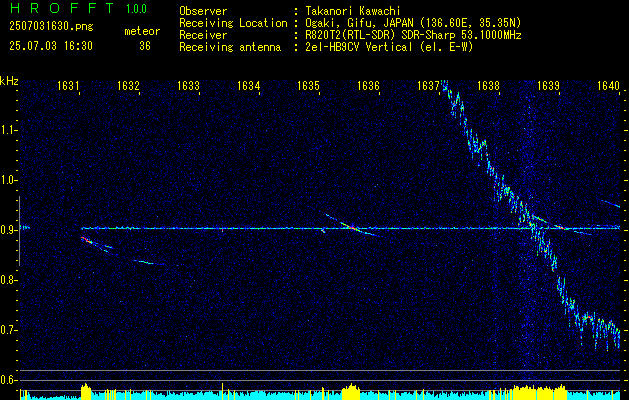The image size is (629, 400).
Task: Click the 0.7 kHz axis label
Action: 7,331
